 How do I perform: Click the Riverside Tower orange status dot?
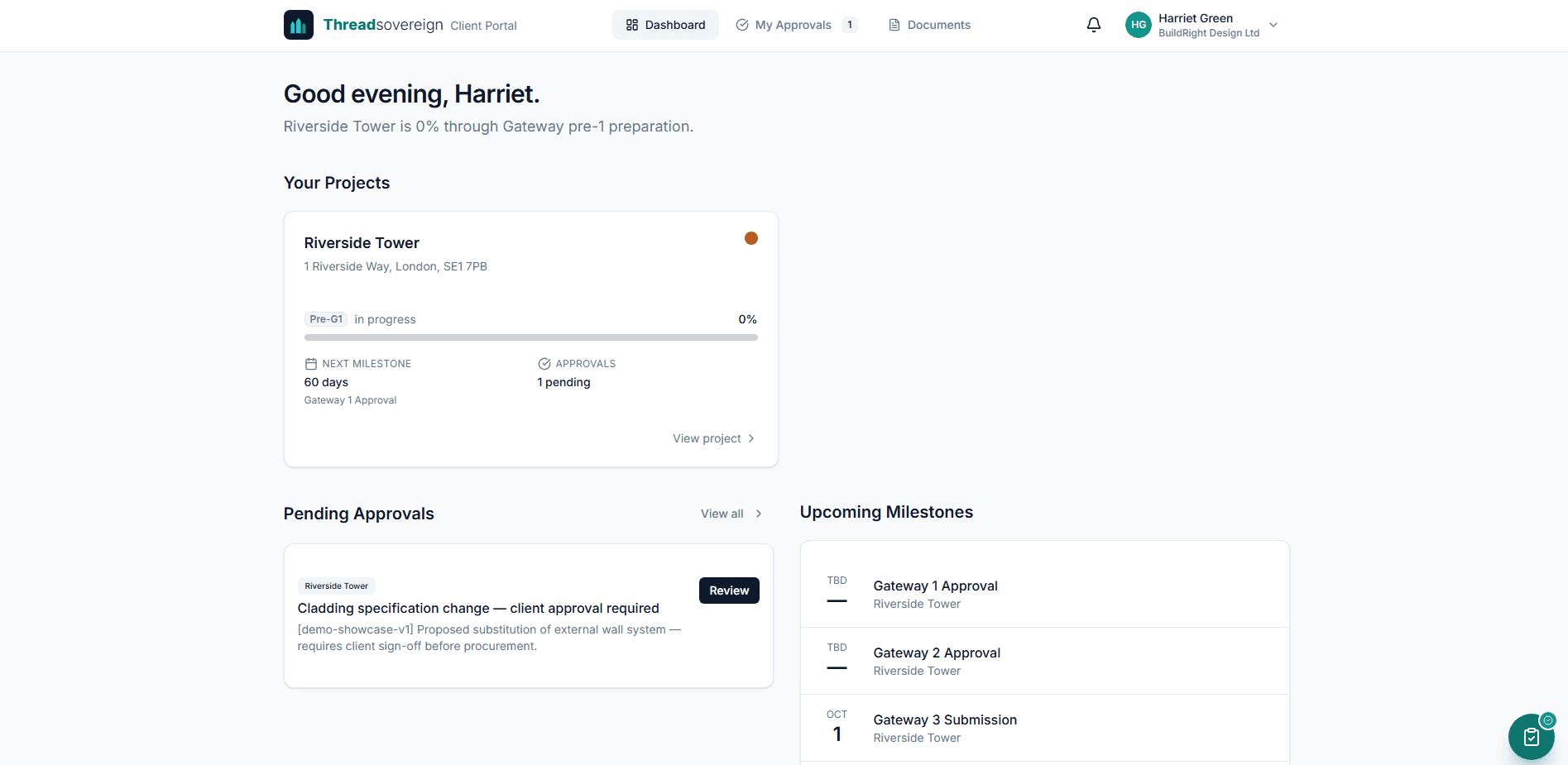[751, 238]
